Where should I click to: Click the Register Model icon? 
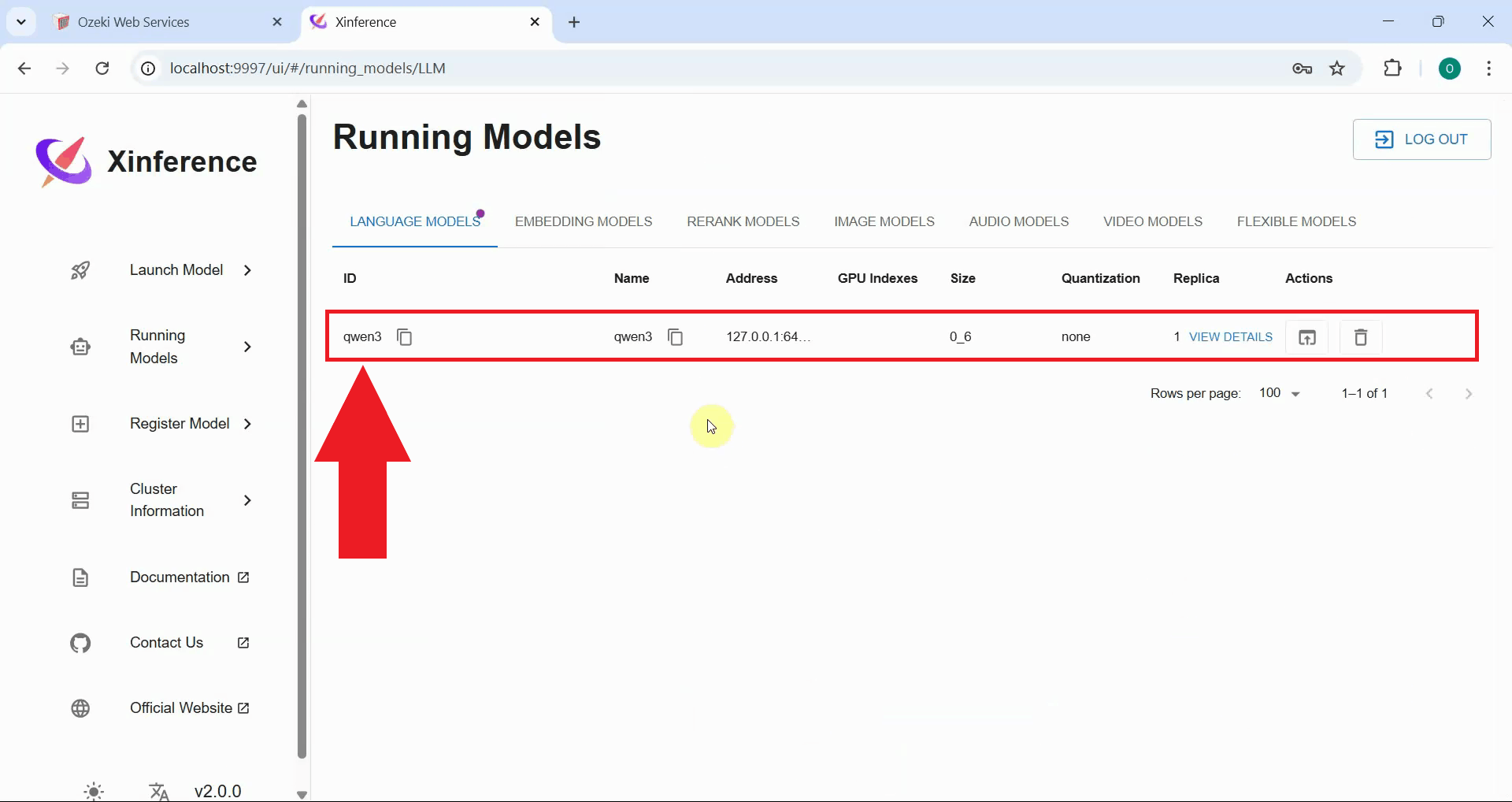click(x=80, y=424)
